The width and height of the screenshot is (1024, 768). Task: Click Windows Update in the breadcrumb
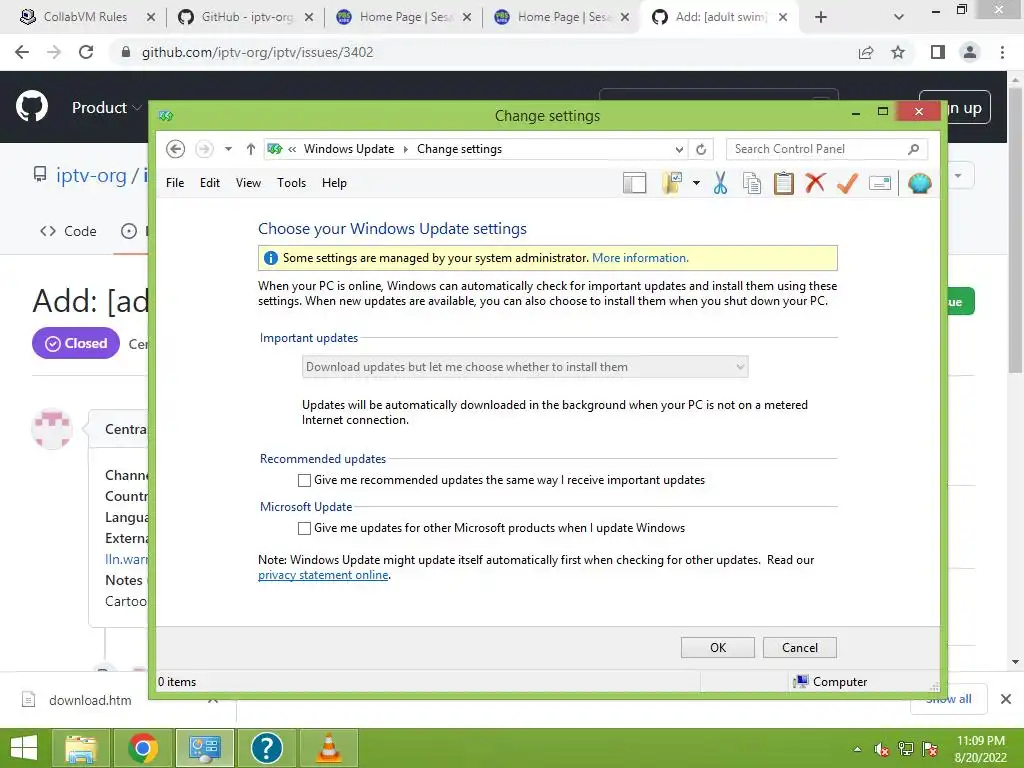click(x=349, y=149)
